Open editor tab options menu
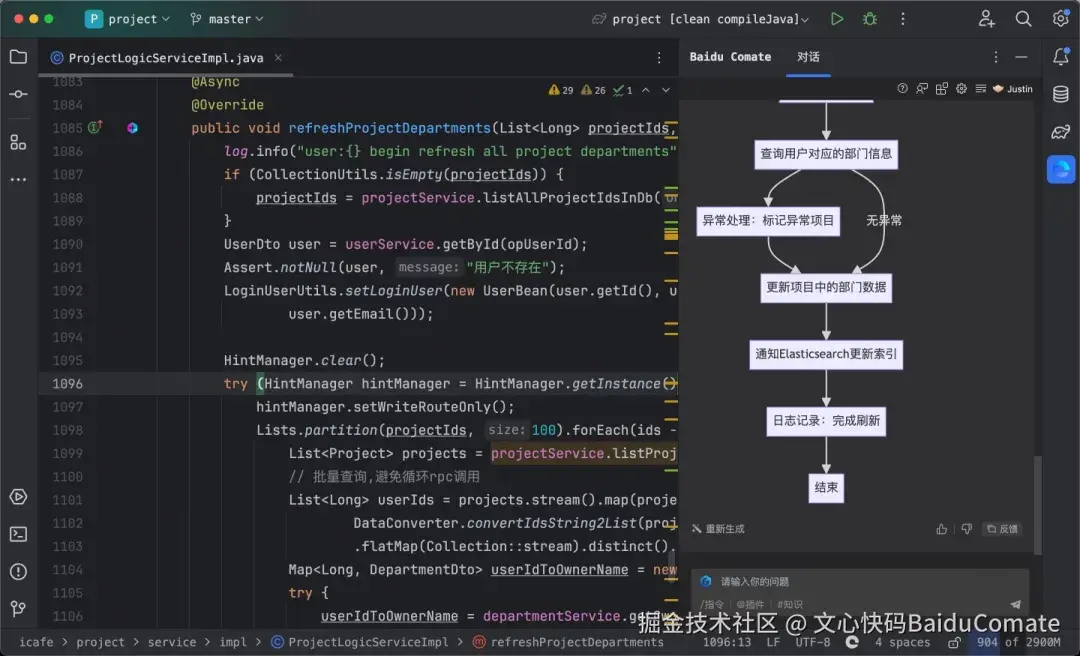The image size is (1080, 656). click(x=659, y=58)
